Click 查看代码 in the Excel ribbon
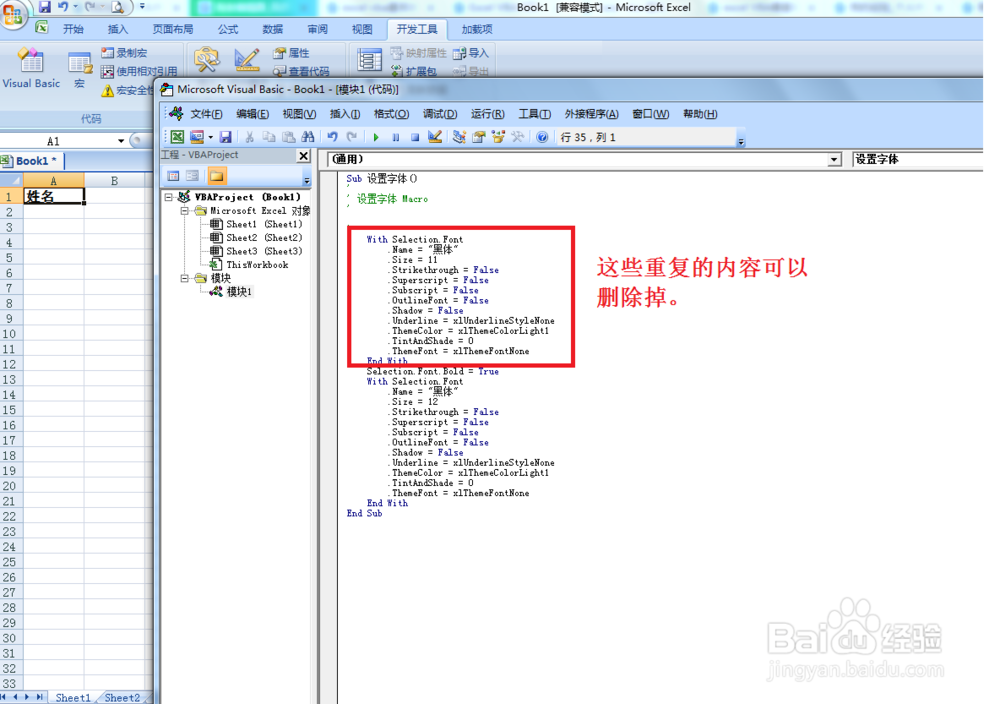Screen dimensions: 1000x704 (x=301, y=71)
